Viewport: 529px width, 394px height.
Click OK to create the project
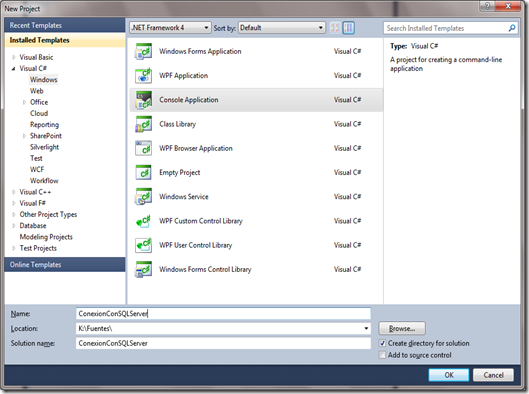point(449,375)
